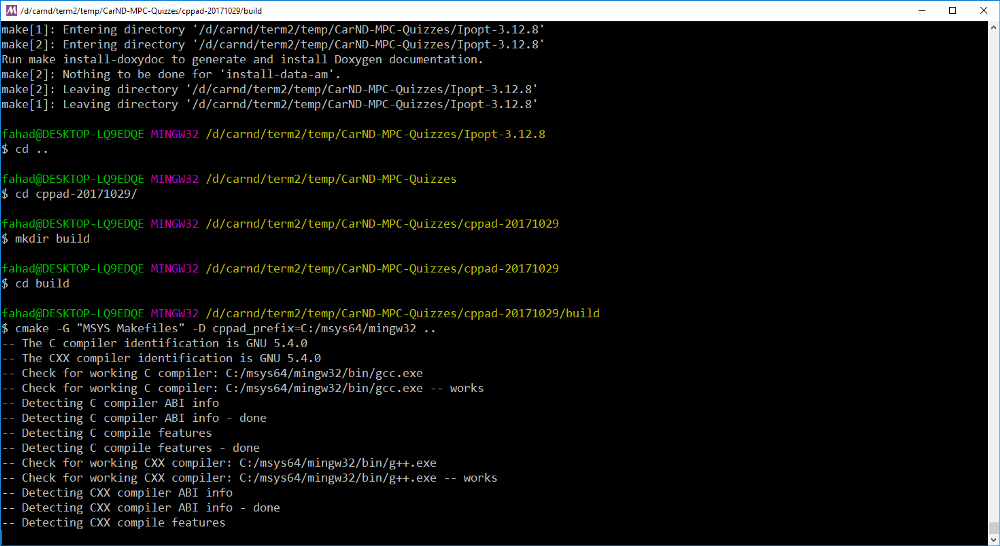This screenshot has width=1000, height=546.
Task: Click the window title path text
Action: click(x=141, y=11)
